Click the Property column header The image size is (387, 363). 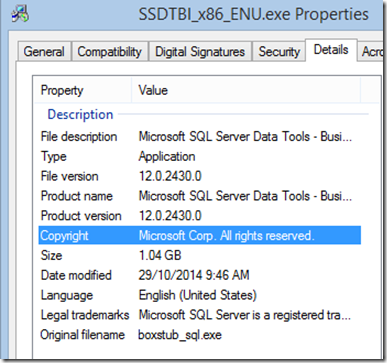click(x=62, y=90)
